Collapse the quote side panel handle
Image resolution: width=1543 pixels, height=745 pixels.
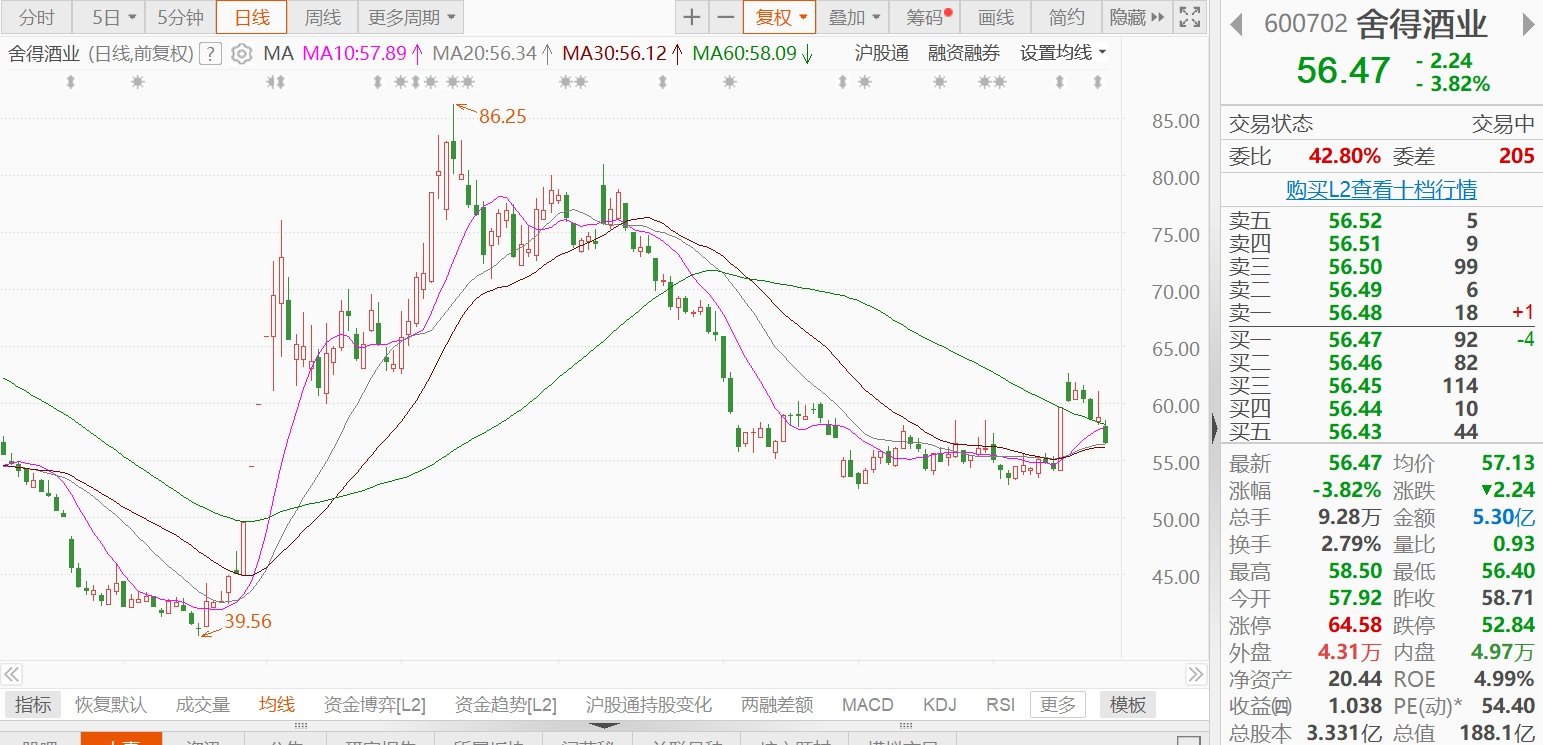point(1214,428)
